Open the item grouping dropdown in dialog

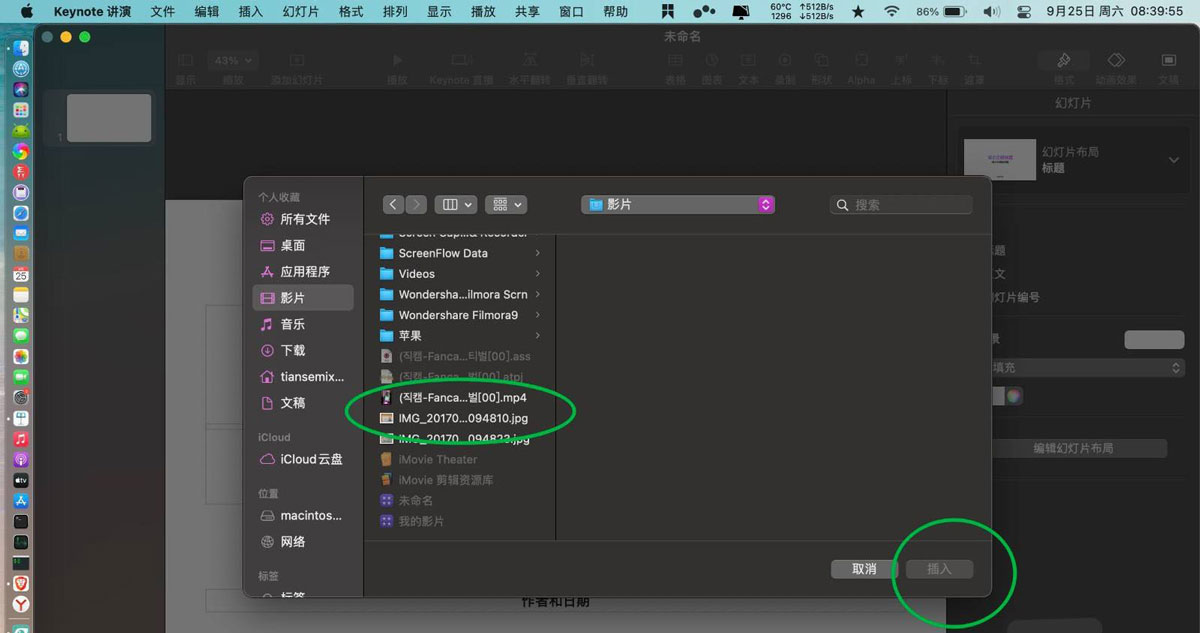click(506, 204)
